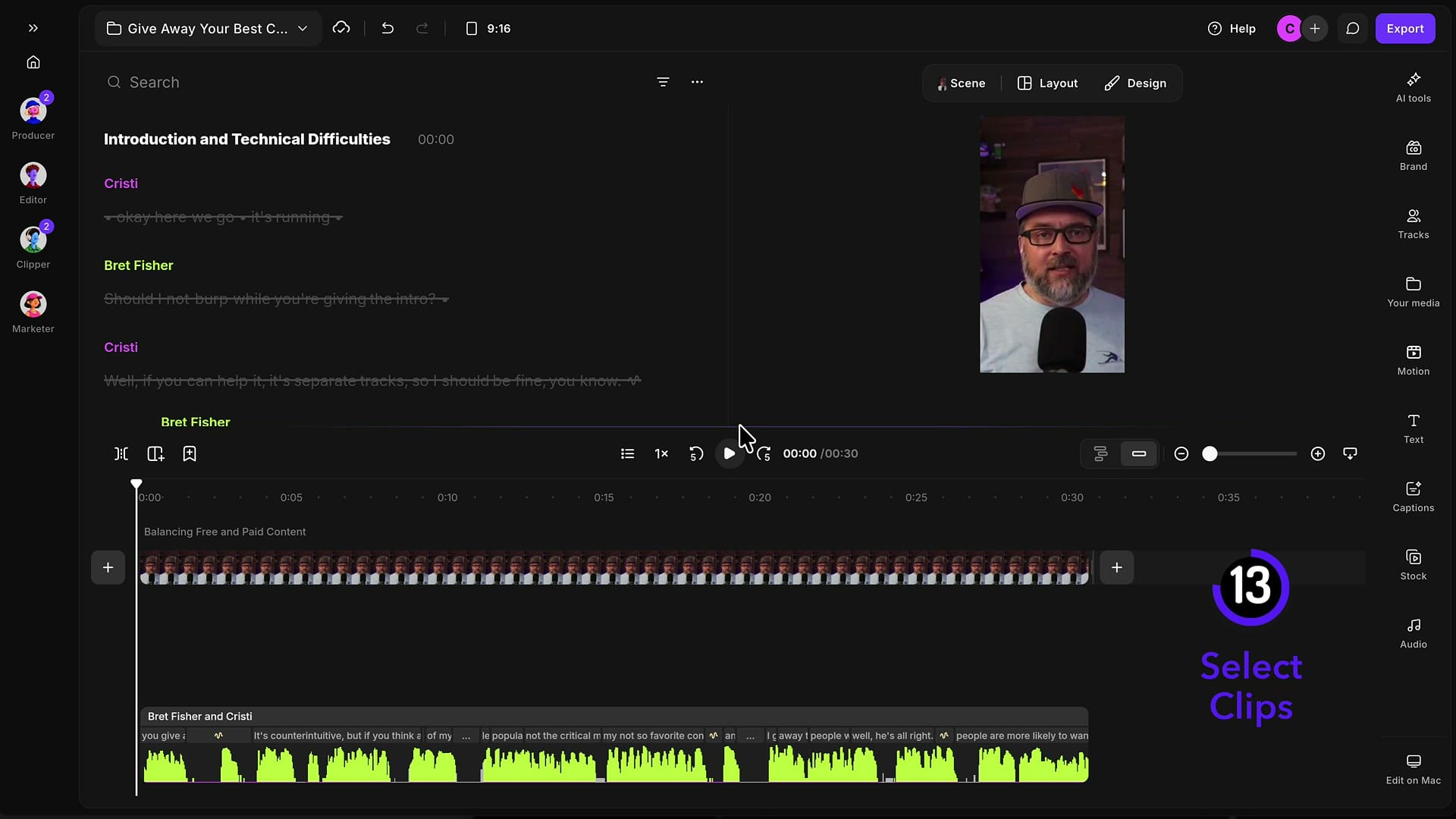
Task: Select the Producer agent avatar
Action: (x=33, y=111)
